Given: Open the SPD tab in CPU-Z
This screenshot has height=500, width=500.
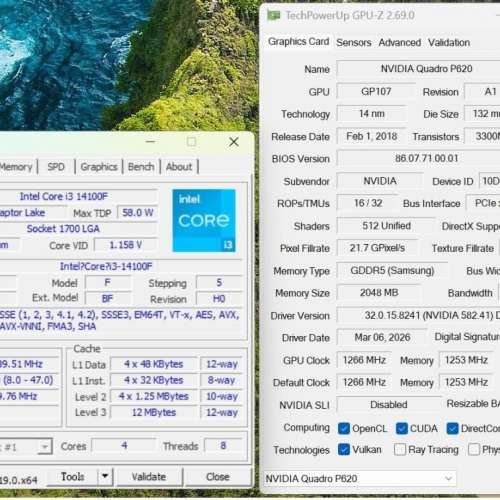Looking at the screenshot, I should pos(56,167).
